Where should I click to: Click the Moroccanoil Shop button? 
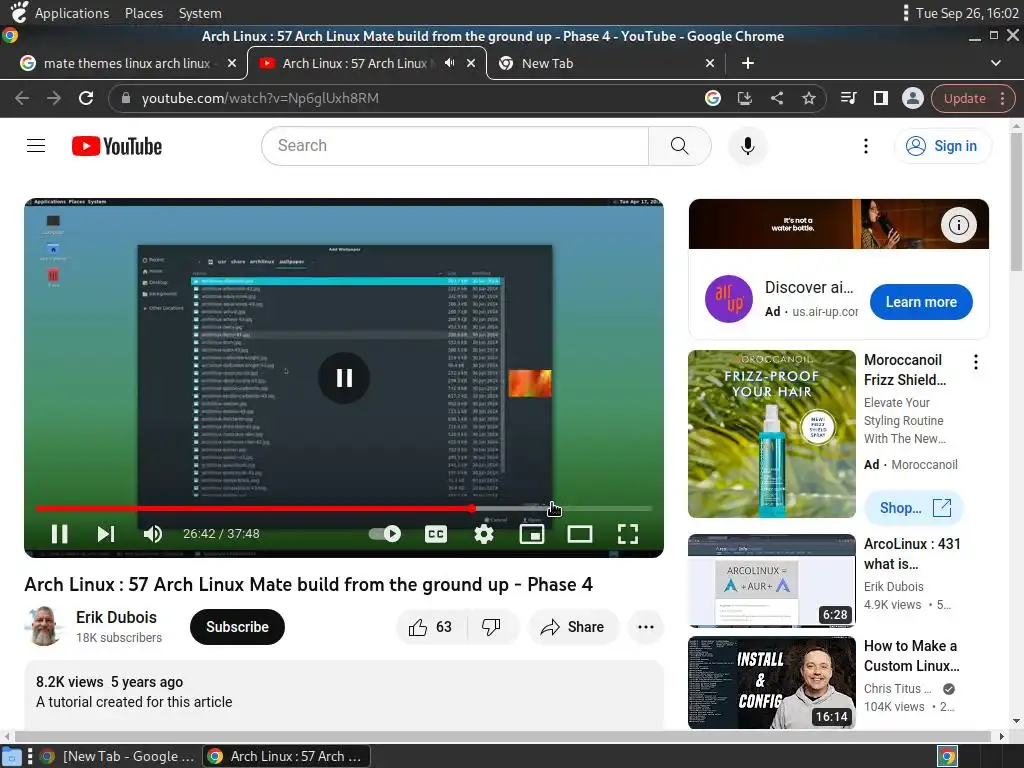pos(914,507)
